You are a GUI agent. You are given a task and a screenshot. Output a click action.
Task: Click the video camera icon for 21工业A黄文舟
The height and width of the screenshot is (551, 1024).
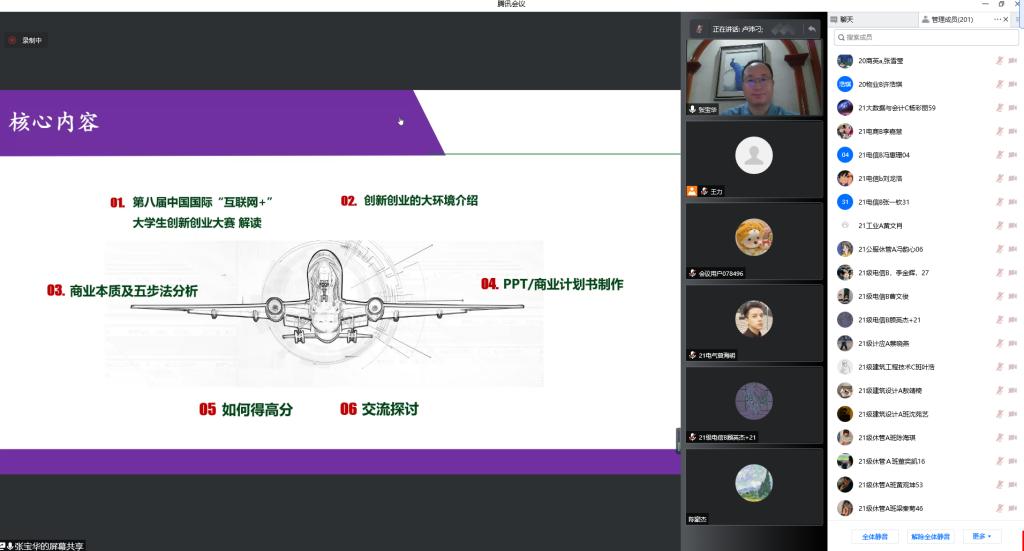[x=1013, y=225]
